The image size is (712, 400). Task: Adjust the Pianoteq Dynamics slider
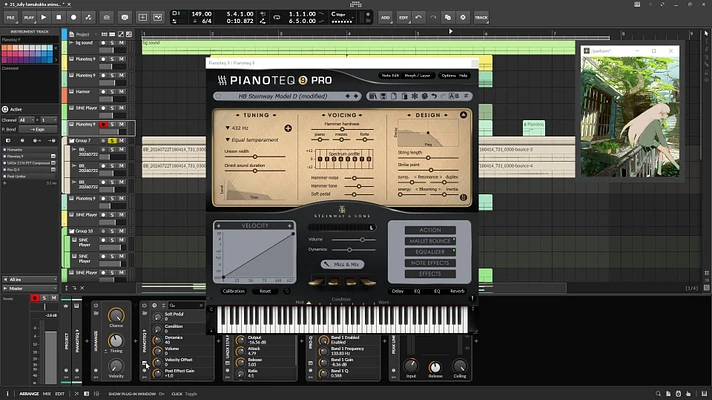[354, 250]
